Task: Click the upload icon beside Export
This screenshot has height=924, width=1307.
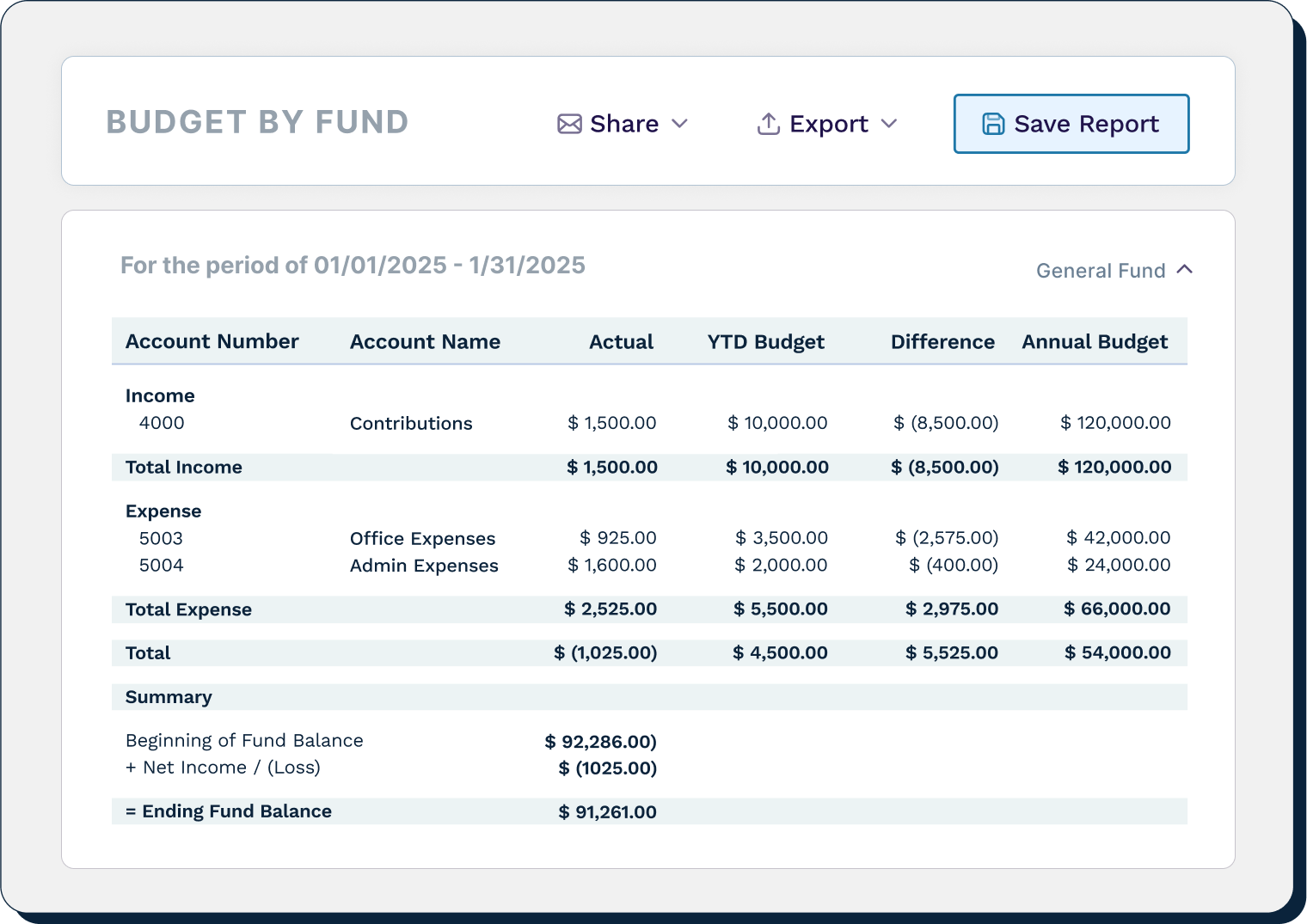Action: pyautogui.click(x=768, y=124)
